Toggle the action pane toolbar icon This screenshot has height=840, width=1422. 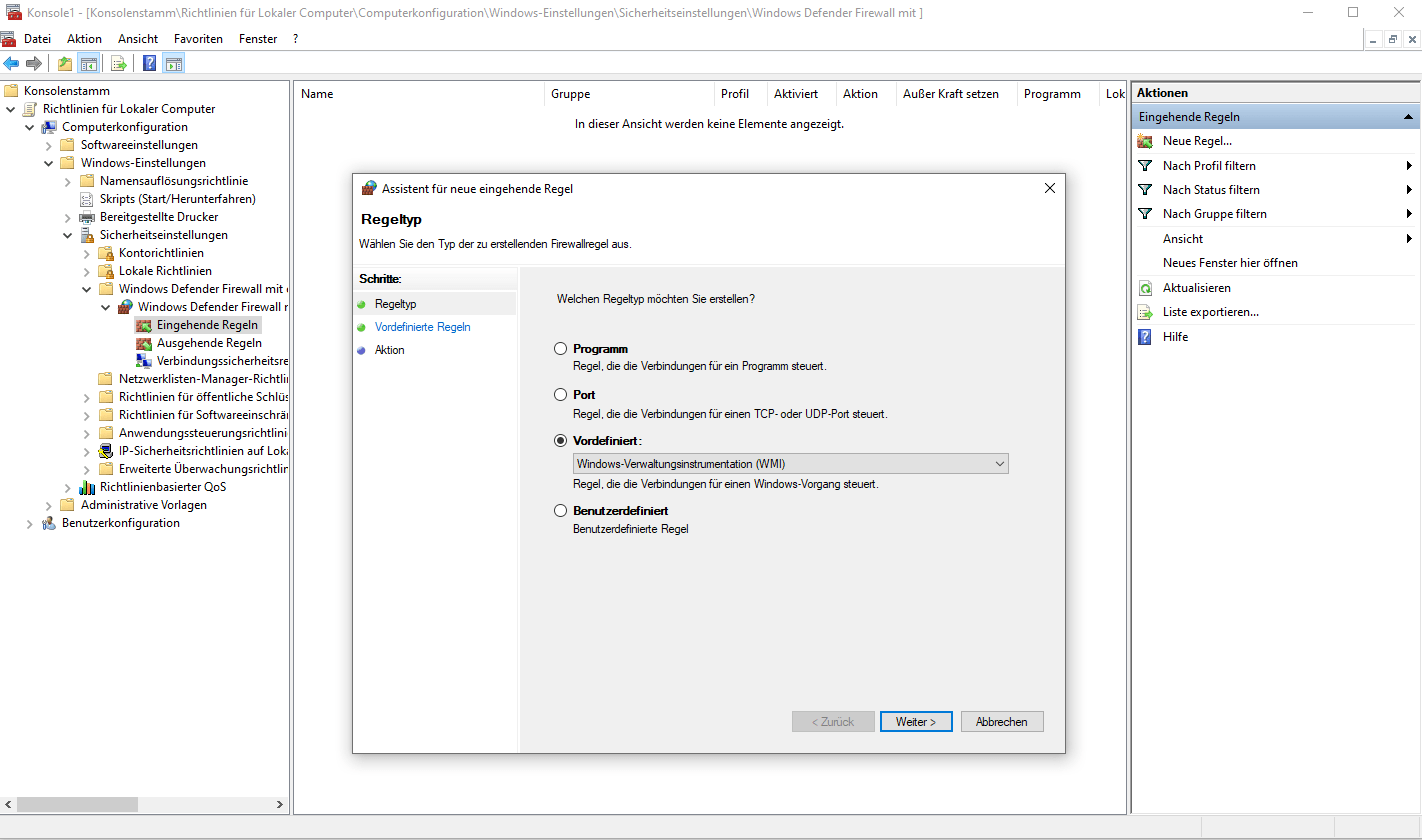coord(173,63)
